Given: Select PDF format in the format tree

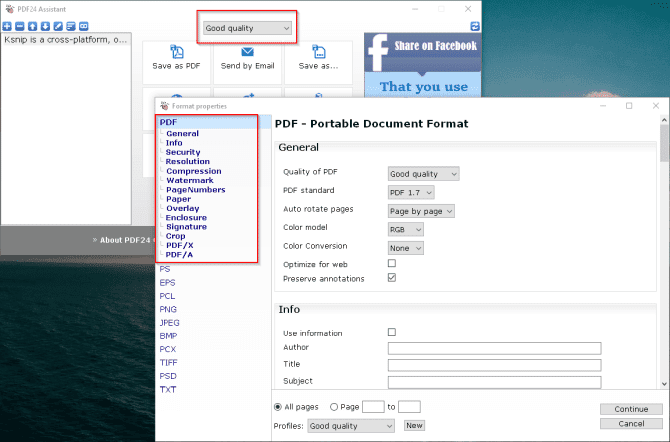Looking at the screenshot, I should 168,122.
